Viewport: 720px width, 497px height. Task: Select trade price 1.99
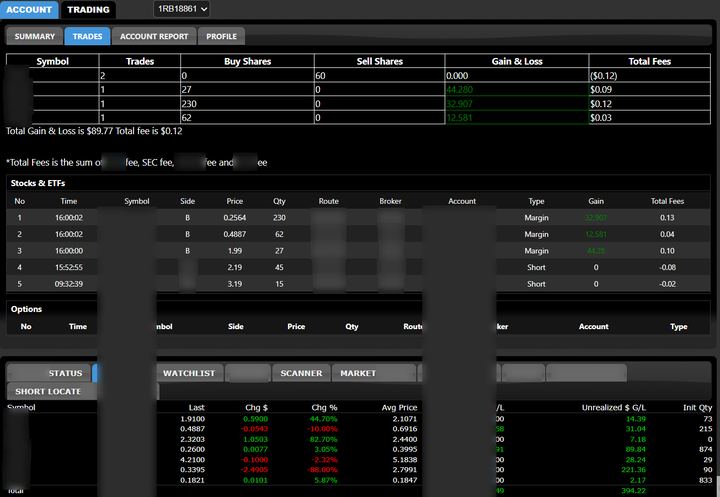[235, 251]
